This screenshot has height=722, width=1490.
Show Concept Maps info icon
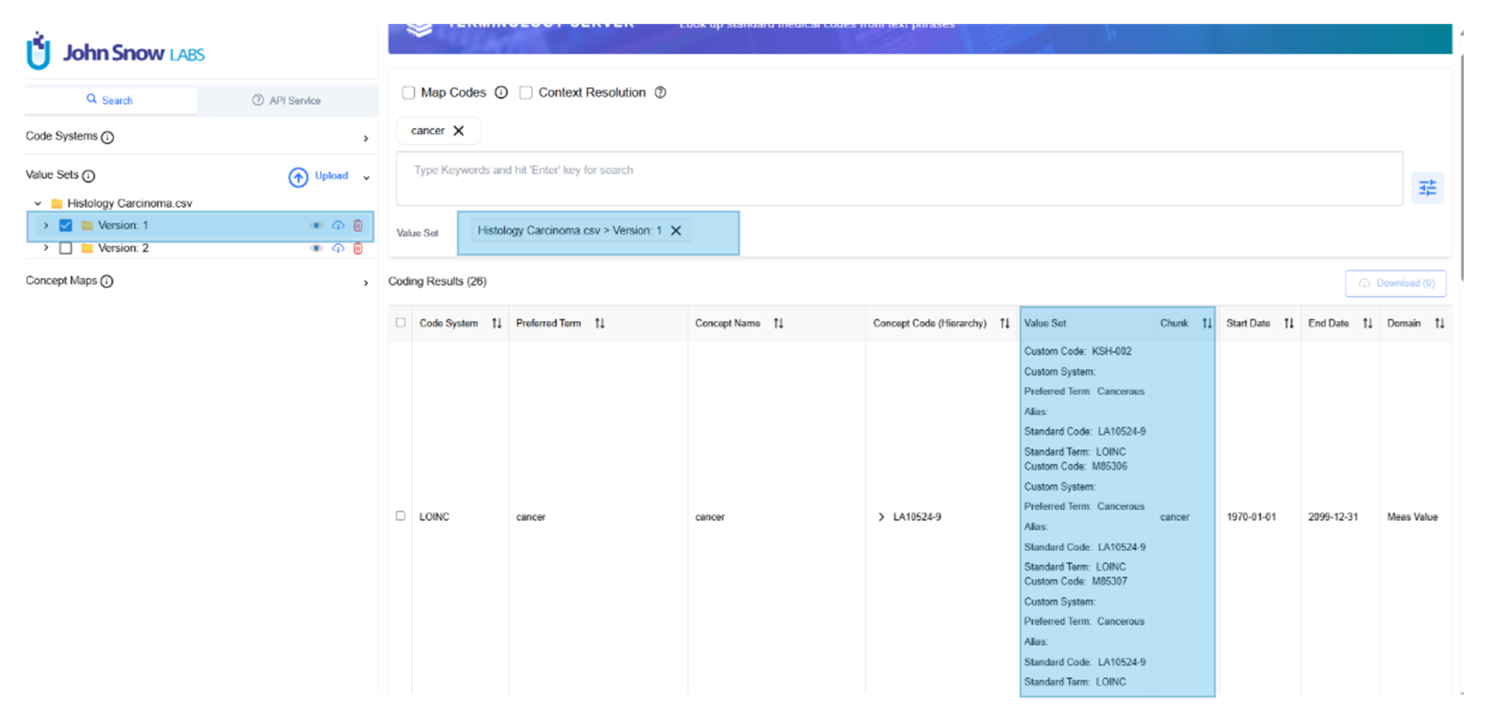(x=107, y=282)
